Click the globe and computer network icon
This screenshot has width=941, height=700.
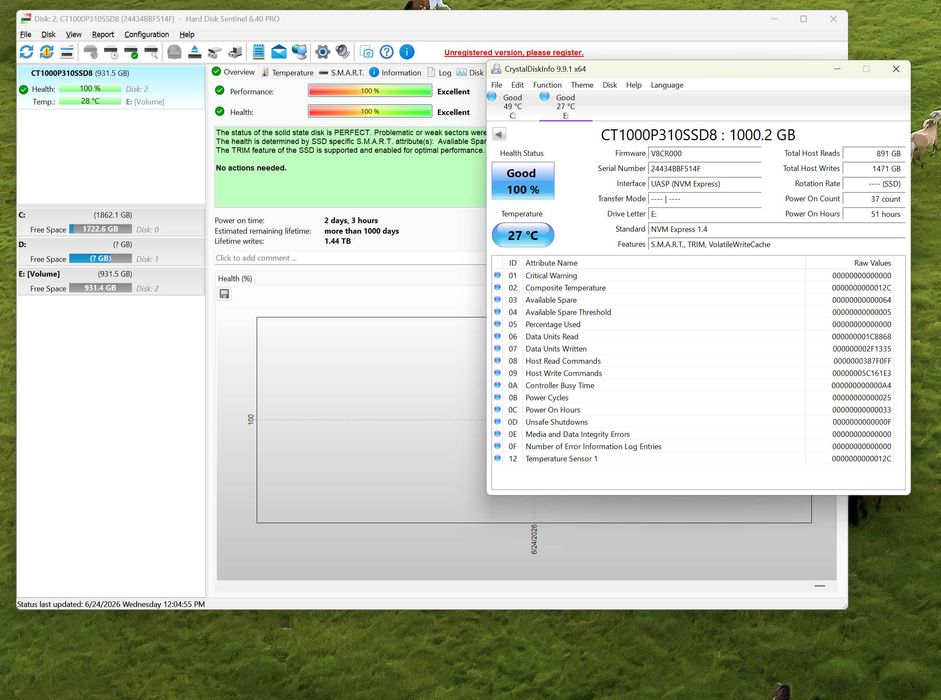click(x=299, y=52)
